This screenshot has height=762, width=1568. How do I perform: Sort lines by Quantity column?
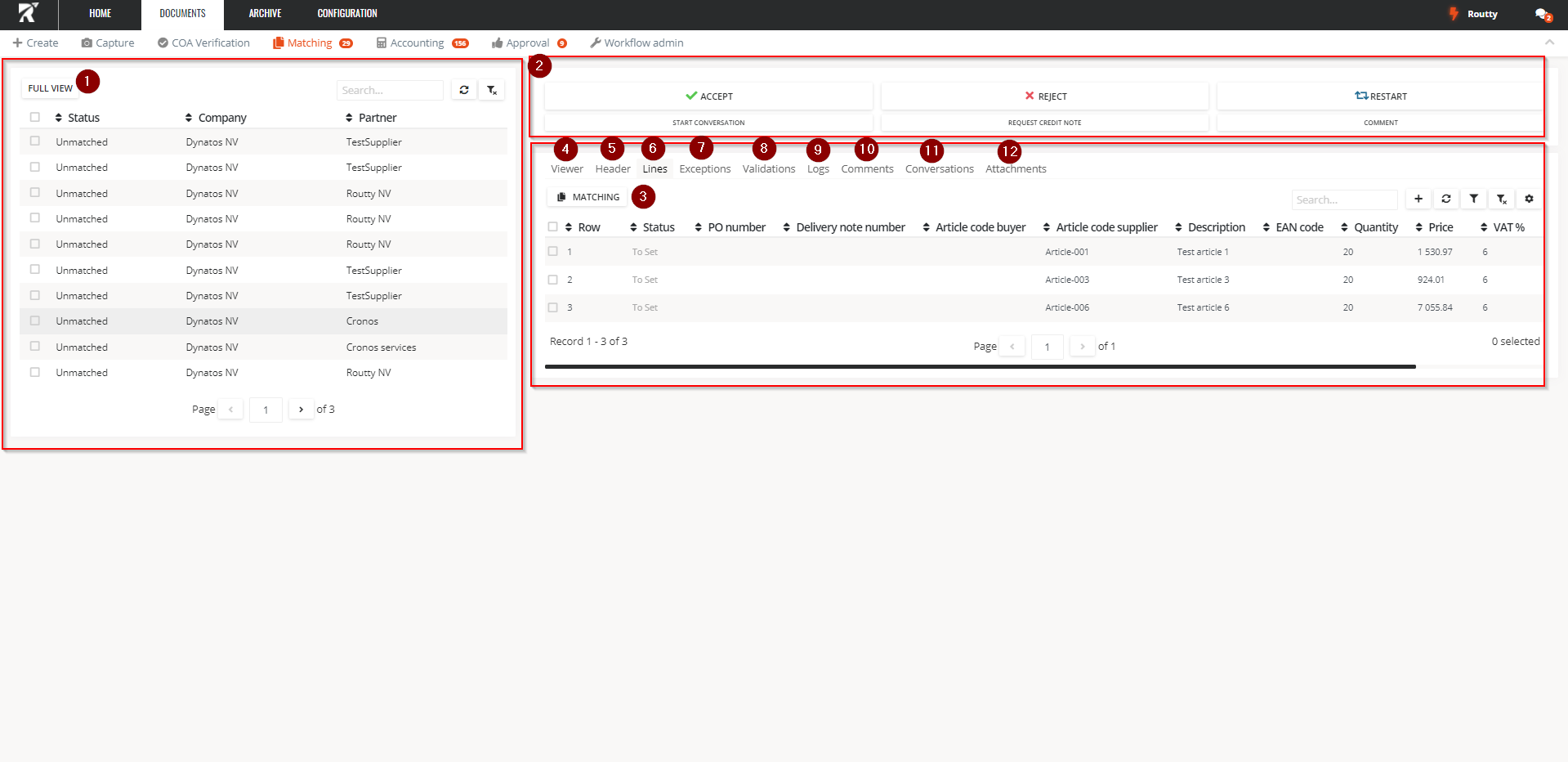(1369, 227)
